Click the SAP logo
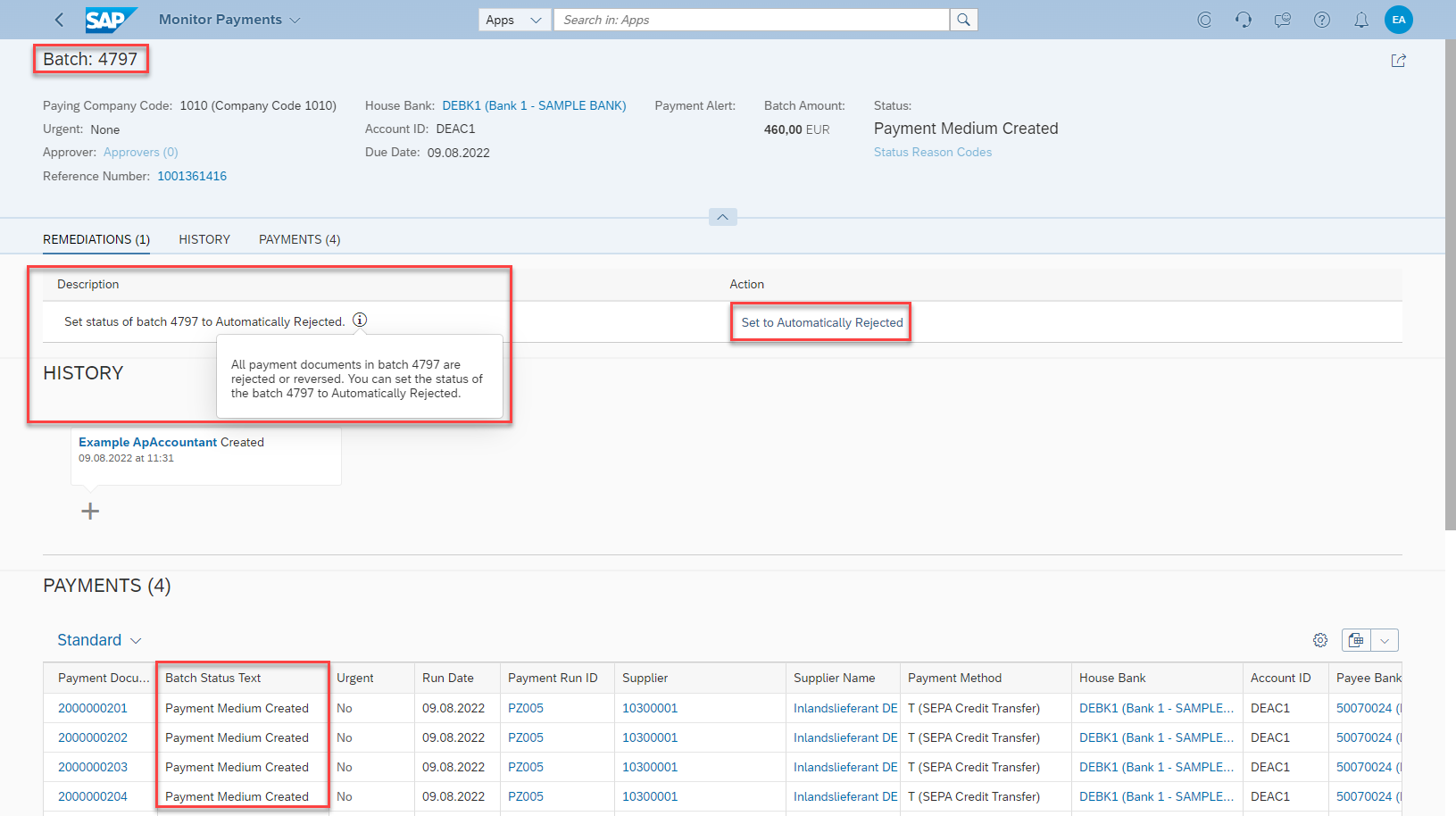The image size is (1456, 816). coord(111,20)
